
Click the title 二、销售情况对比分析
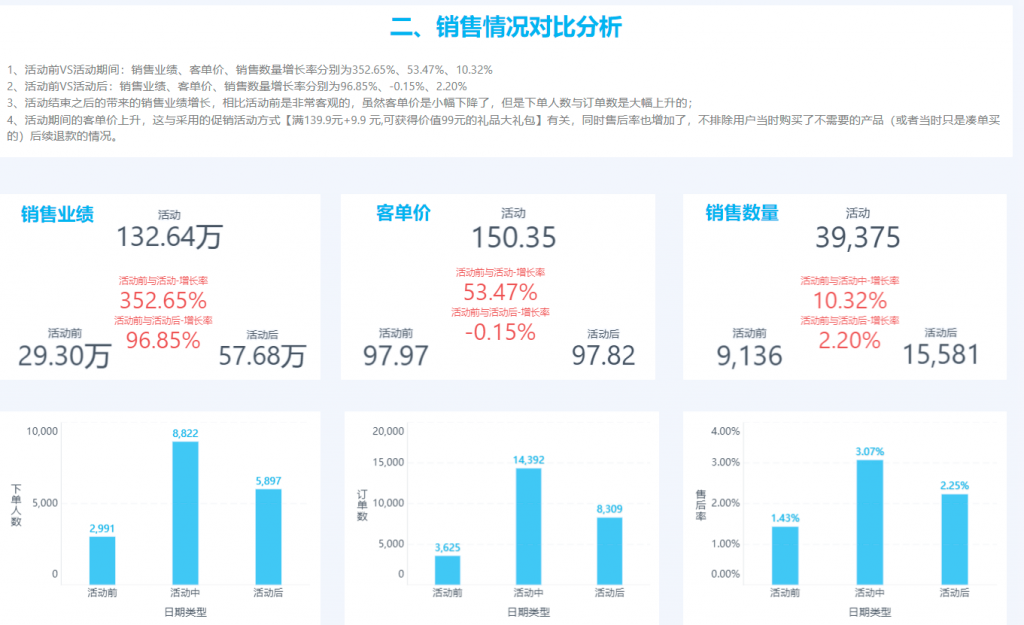coord(505,27)
